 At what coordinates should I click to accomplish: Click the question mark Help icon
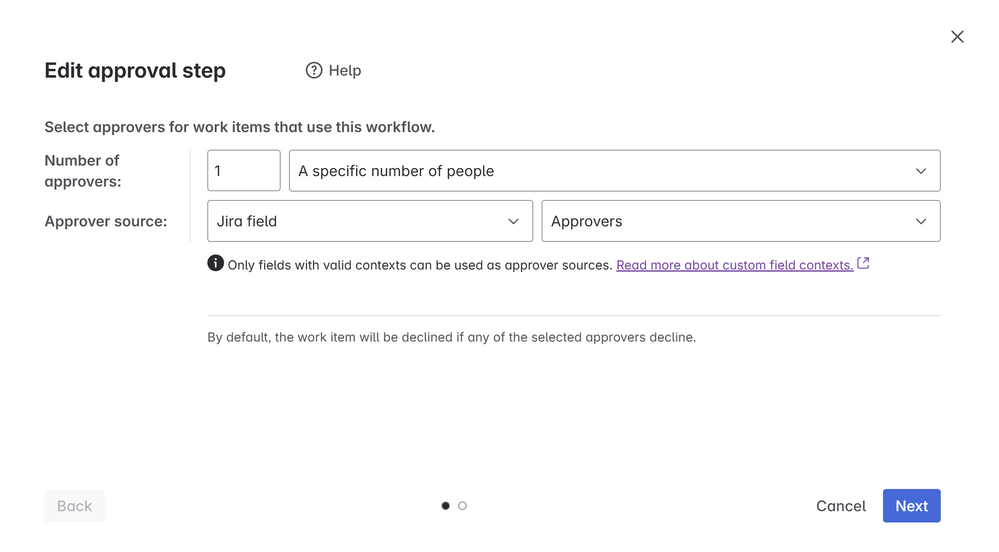[313, 70]
